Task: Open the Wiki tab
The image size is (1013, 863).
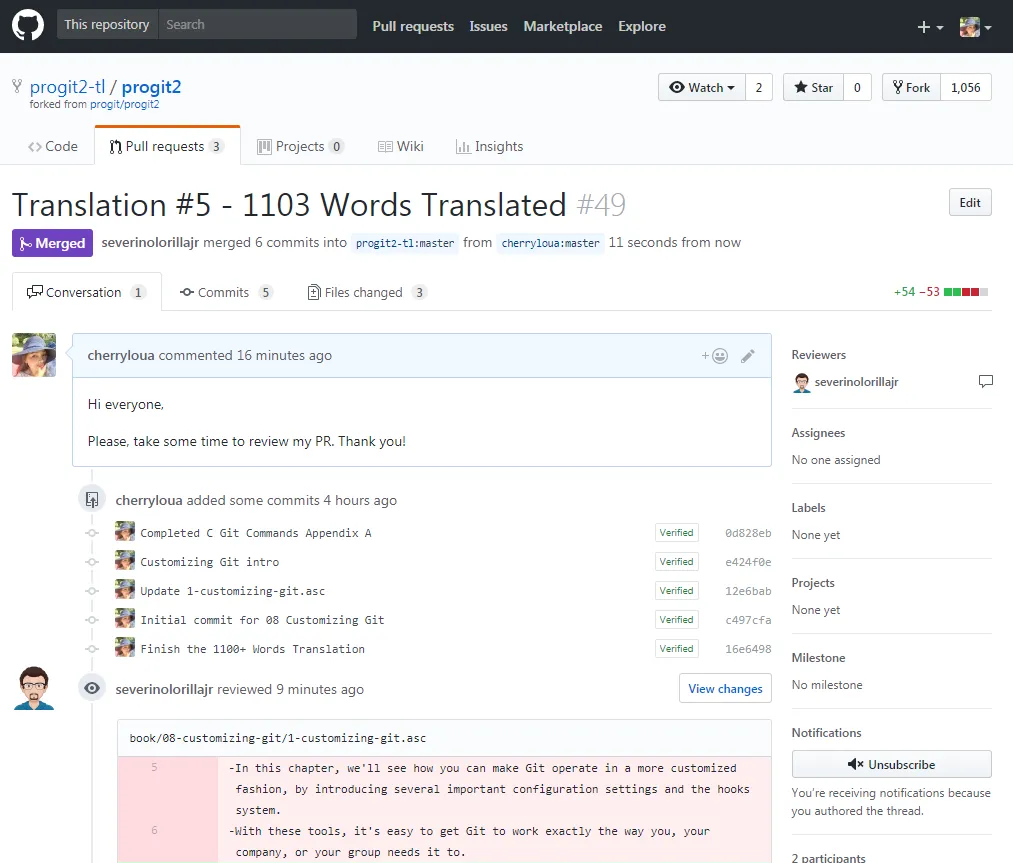Action: [x=401, y=147]
